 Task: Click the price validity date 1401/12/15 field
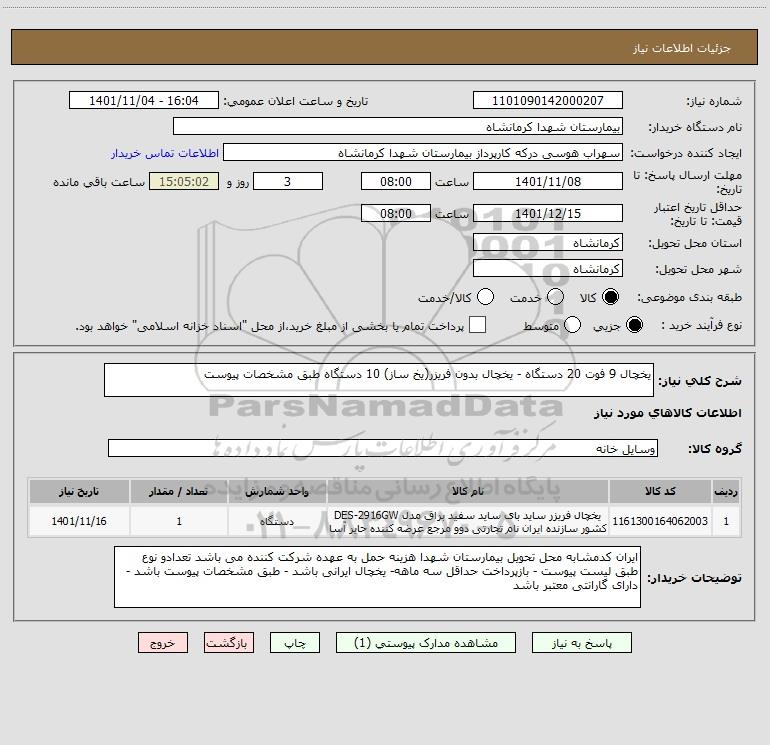548,213
